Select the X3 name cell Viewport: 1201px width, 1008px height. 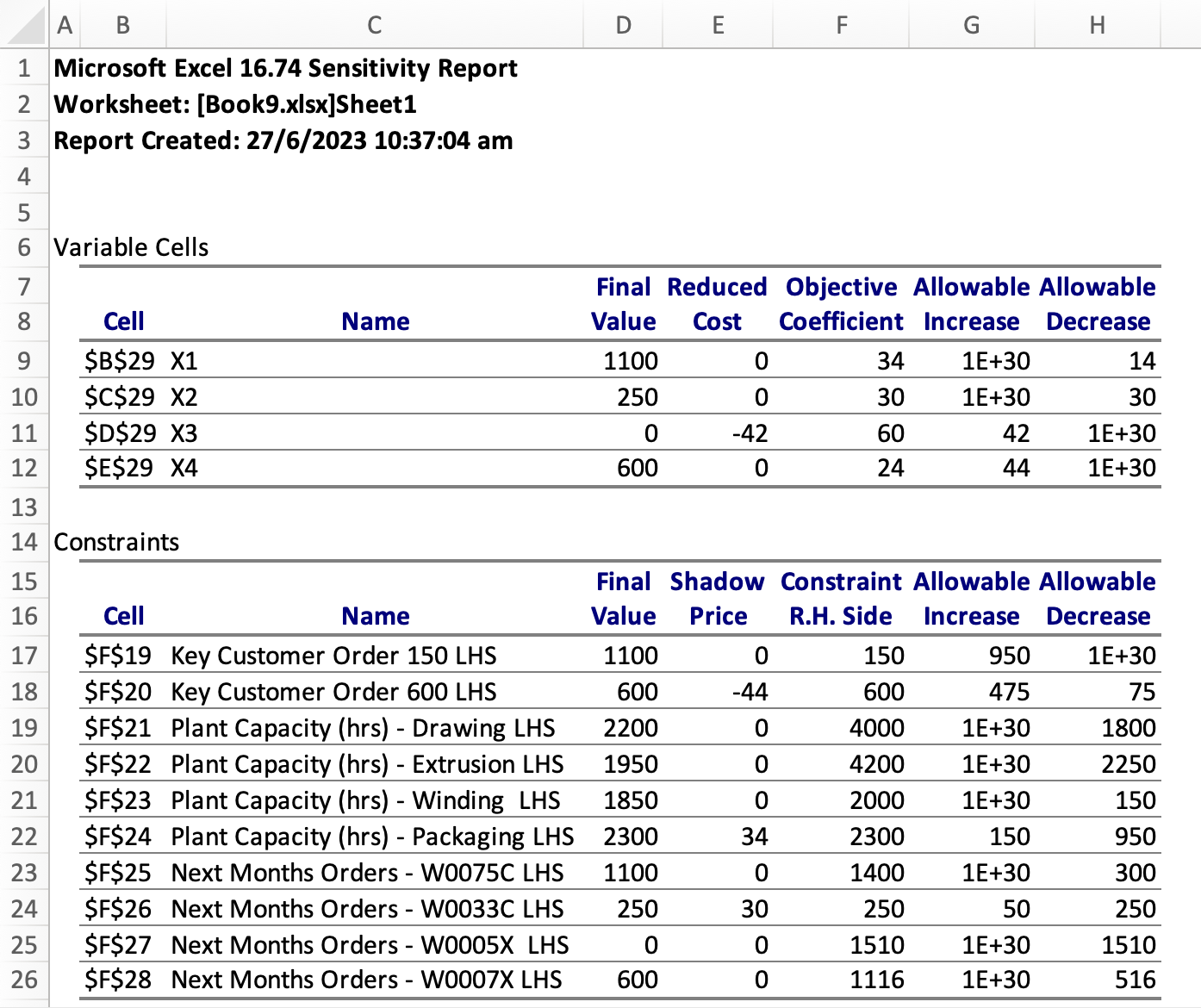[185, 433]
